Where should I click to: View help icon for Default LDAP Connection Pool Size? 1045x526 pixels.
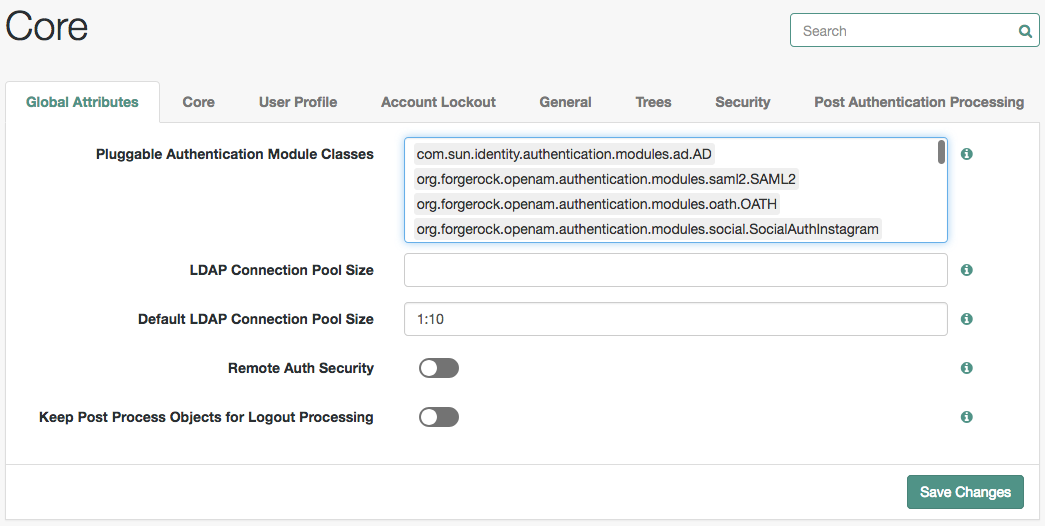(966, 319)
